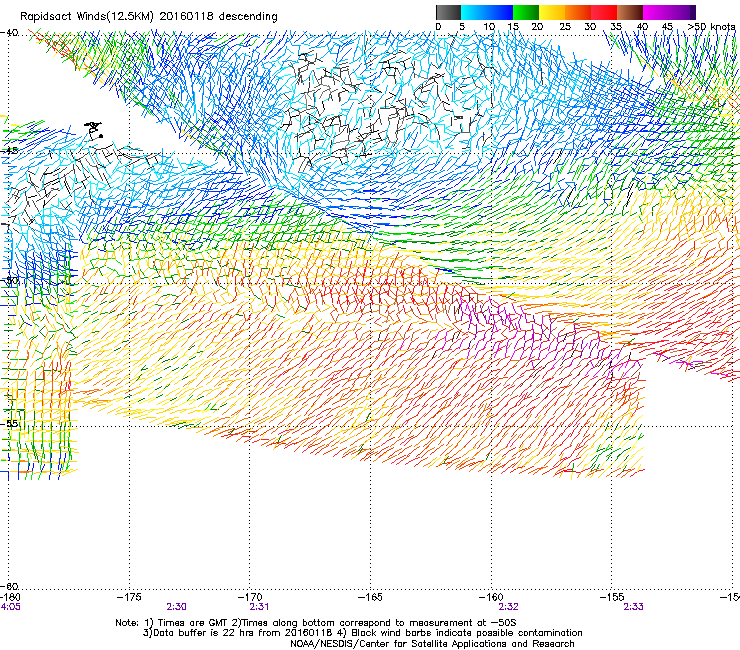Click the legend label '30'
The height and width of the screenshot is (650, 740).
point(590,27)
